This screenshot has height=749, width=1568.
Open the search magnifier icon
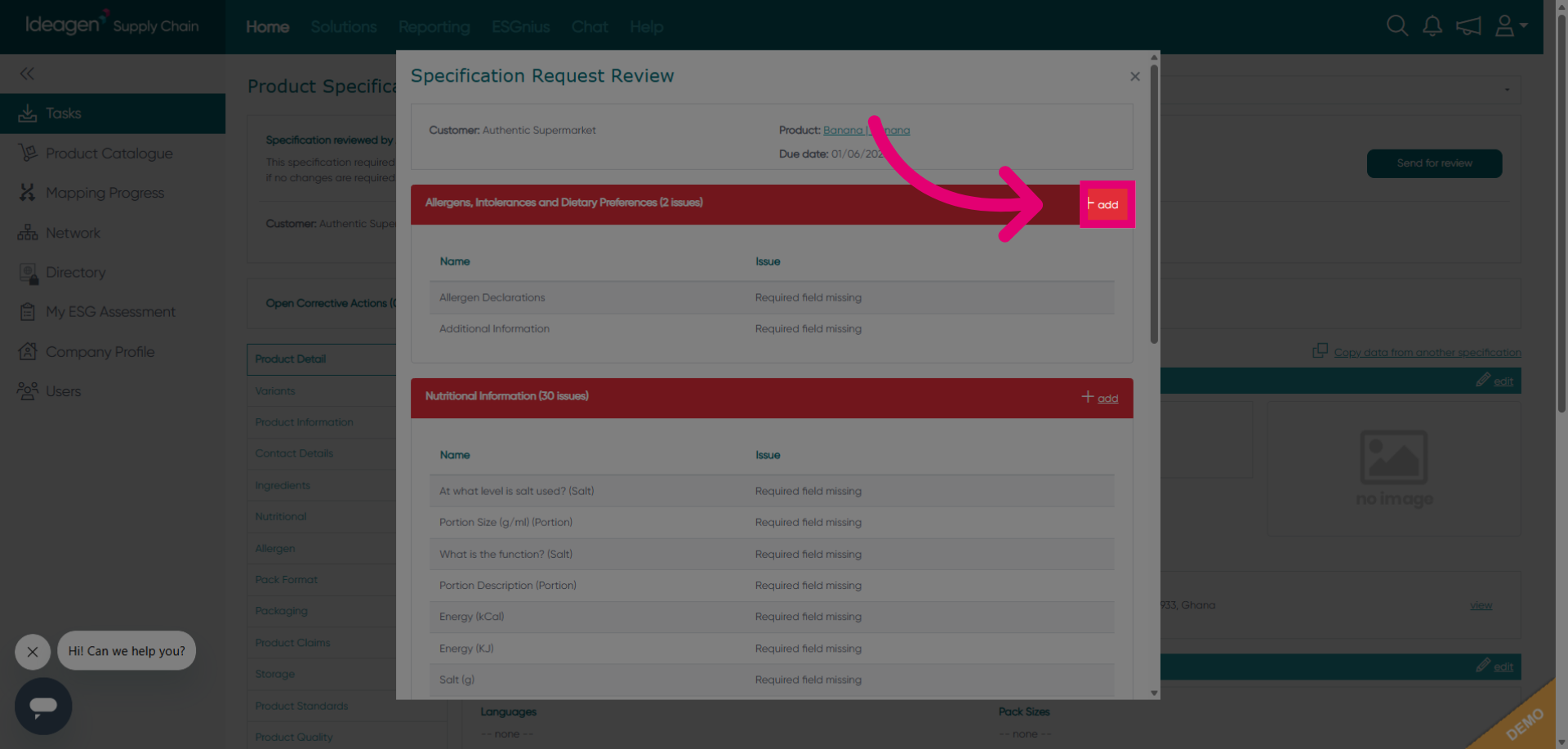coord(1396,26)
